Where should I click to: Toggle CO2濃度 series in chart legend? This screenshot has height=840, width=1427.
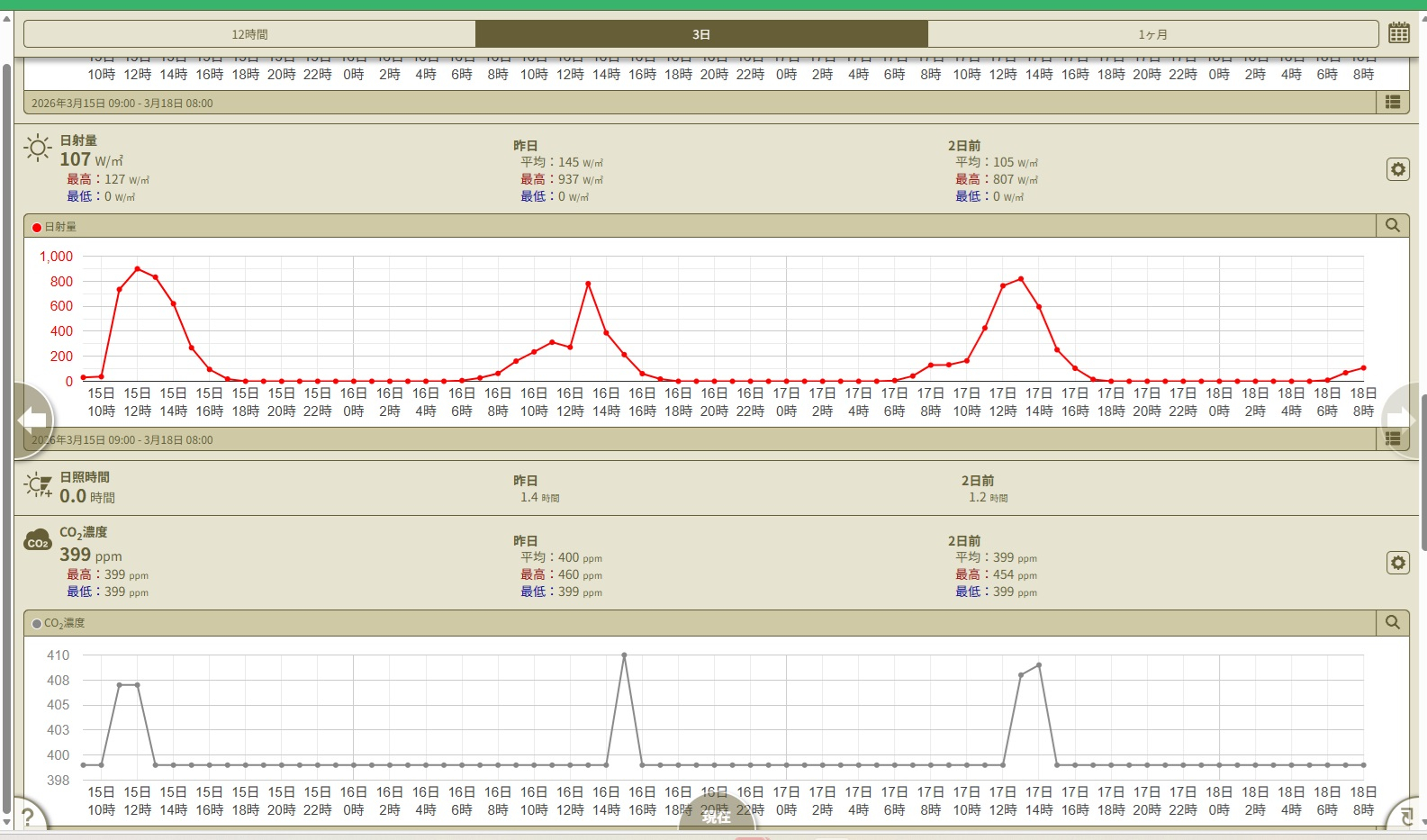[64, 623]
